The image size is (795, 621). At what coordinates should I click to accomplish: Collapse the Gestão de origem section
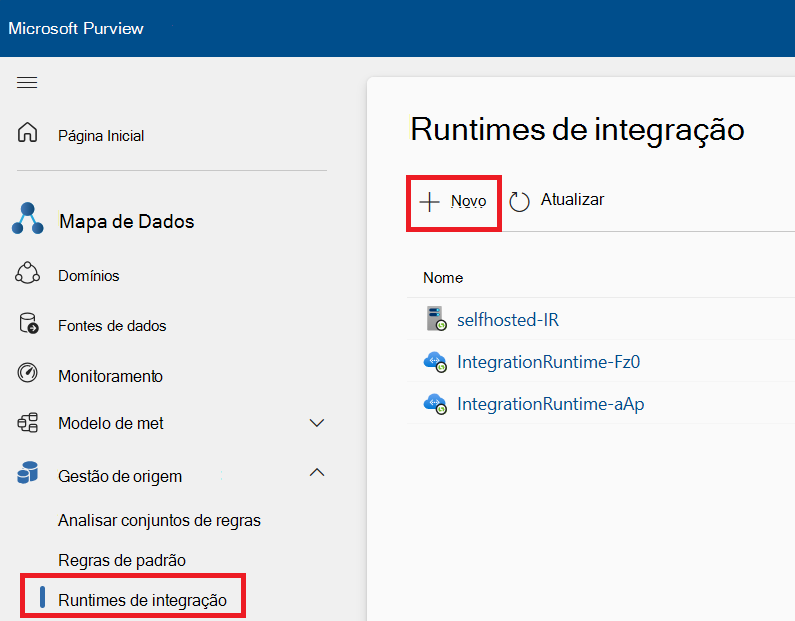coord(317,472)
